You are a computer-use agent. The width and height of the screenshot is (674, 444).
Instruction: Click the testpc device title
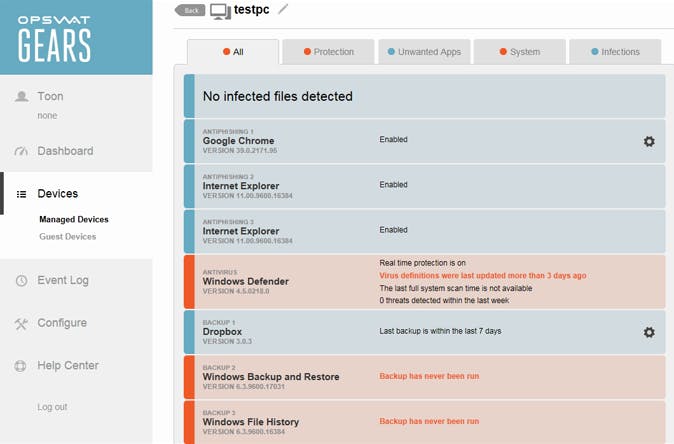pyautogui.click(x=251, y=9)
